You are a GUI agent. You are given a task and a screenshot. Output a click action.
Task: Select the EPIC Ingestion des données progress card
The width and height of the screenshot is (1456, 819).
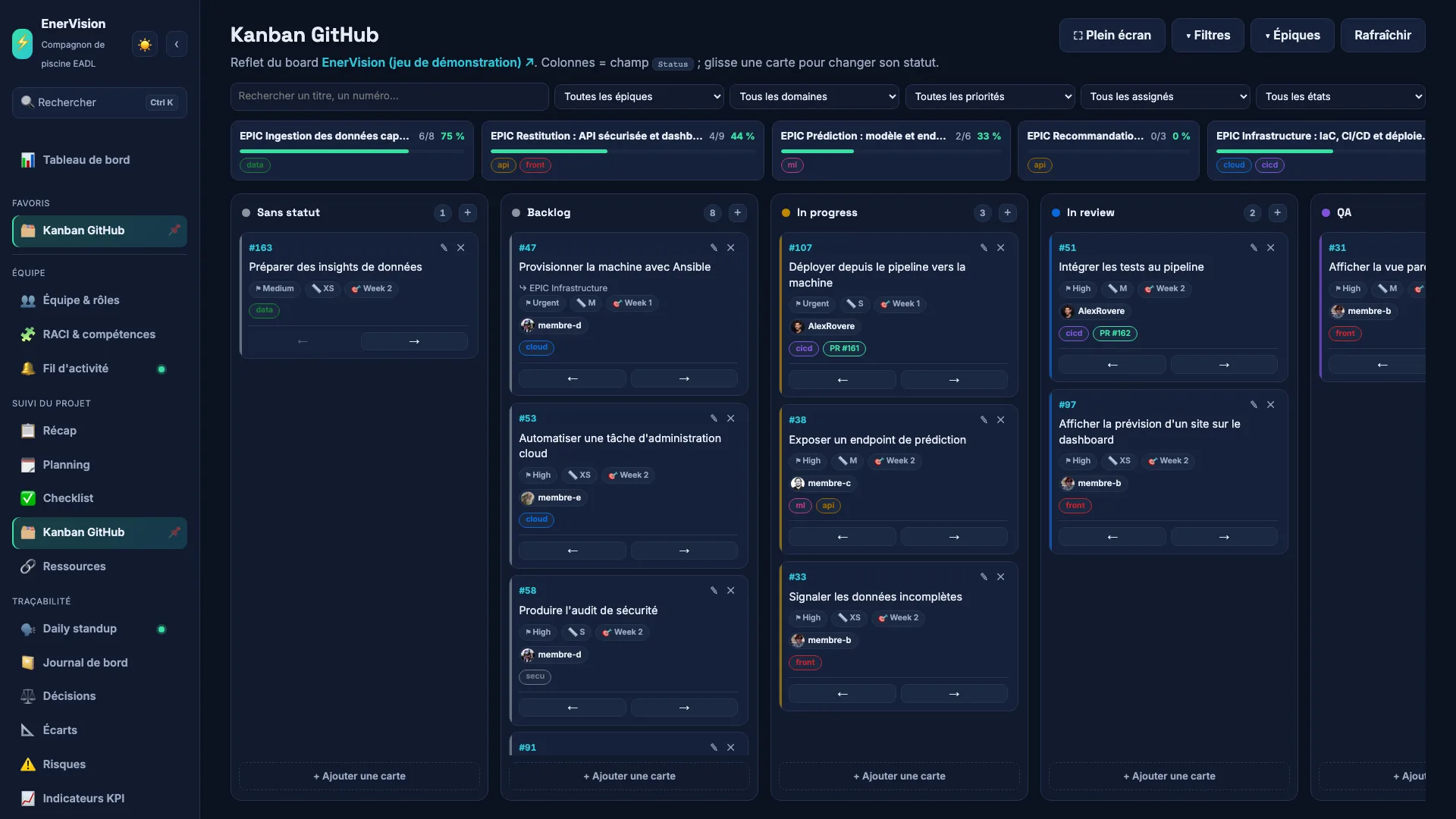click(x=352, y=150)
